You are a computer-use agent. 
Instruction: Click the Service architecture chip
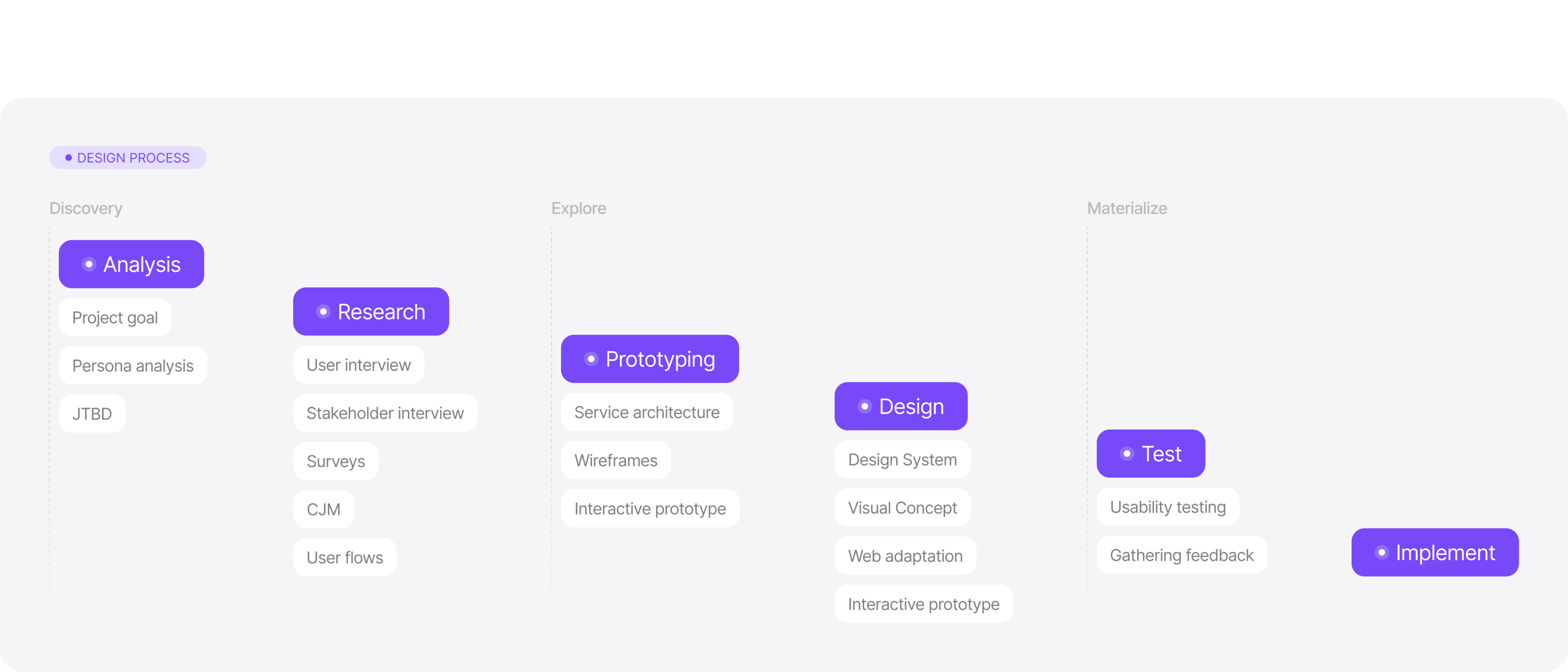(646, 413)
